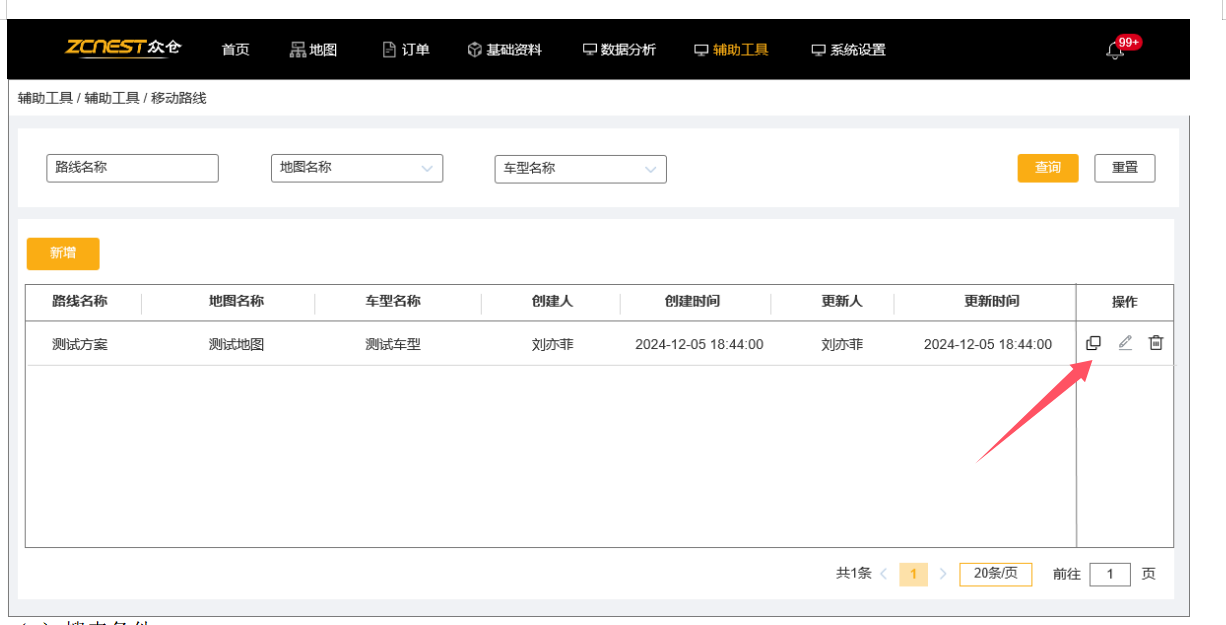Click the 测试地图 cell
Image resolution: width=1226 pixels, height=625 pixels.
click(x=237, y=344)
